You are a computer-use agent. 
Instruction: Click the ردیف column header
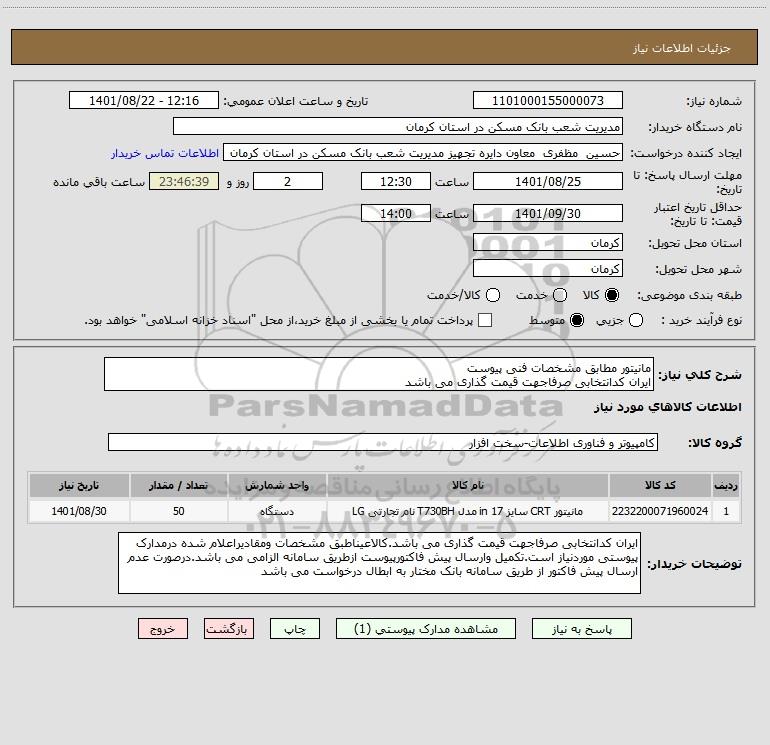pos(726,485)
